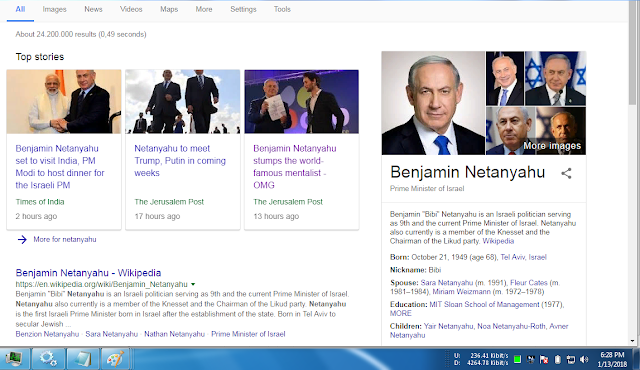Click the action center flag icon in the tray
The height and width of the screenshot is (370, 640).
(x=544, y=359)
